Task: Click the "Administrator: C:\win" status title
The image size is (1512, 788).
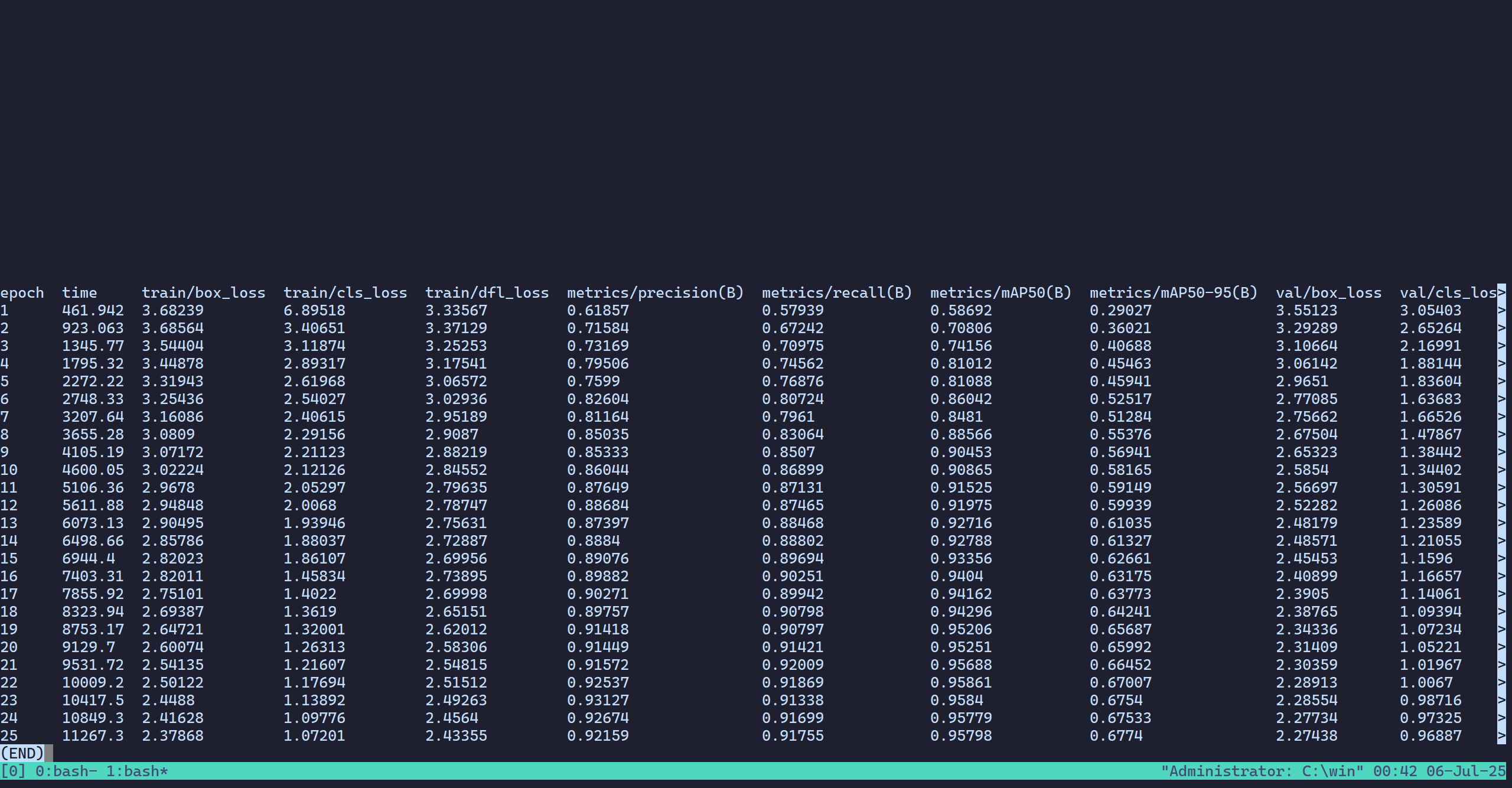Action: click(x=1262, y=771)
